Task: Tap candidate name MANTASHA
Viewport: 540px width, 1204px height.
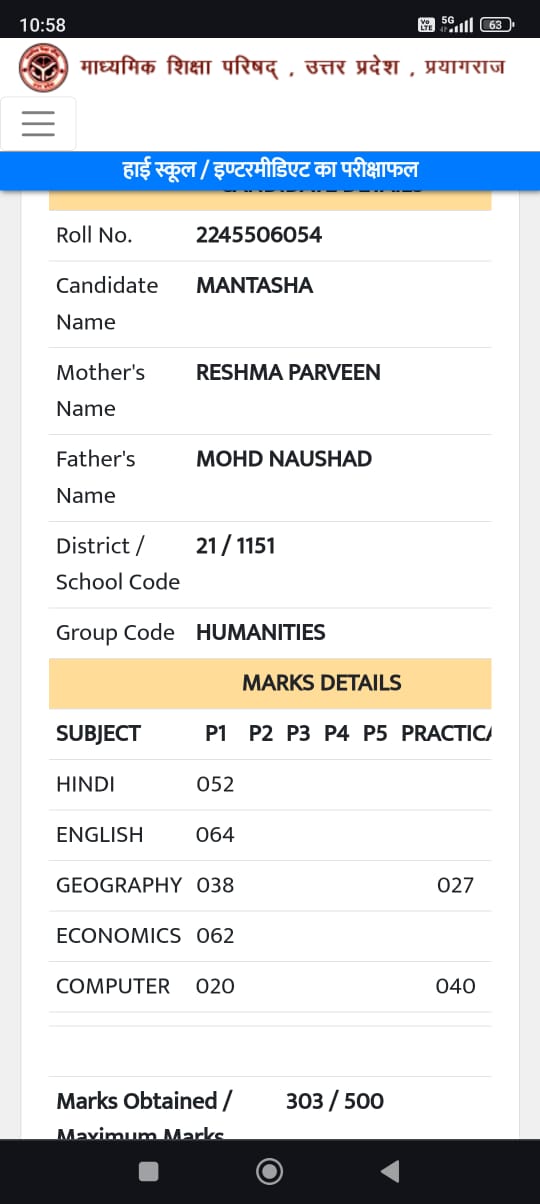Action: (254, 285)
